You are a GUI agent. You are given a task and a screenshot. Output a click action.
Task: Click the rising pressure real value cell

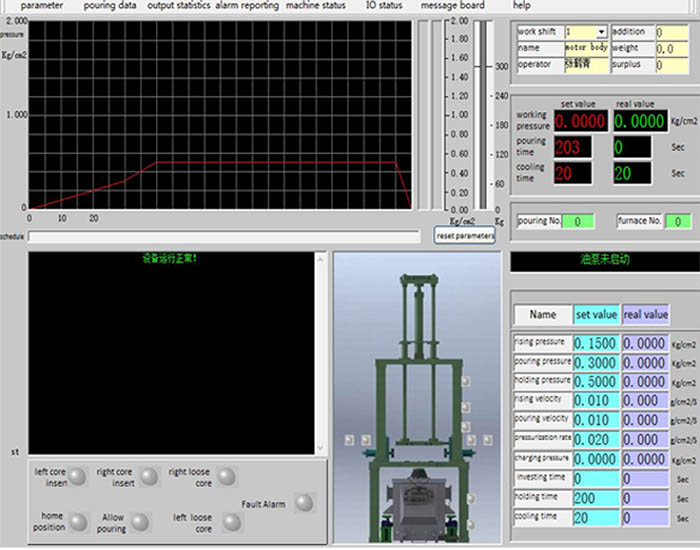[645, 343]
